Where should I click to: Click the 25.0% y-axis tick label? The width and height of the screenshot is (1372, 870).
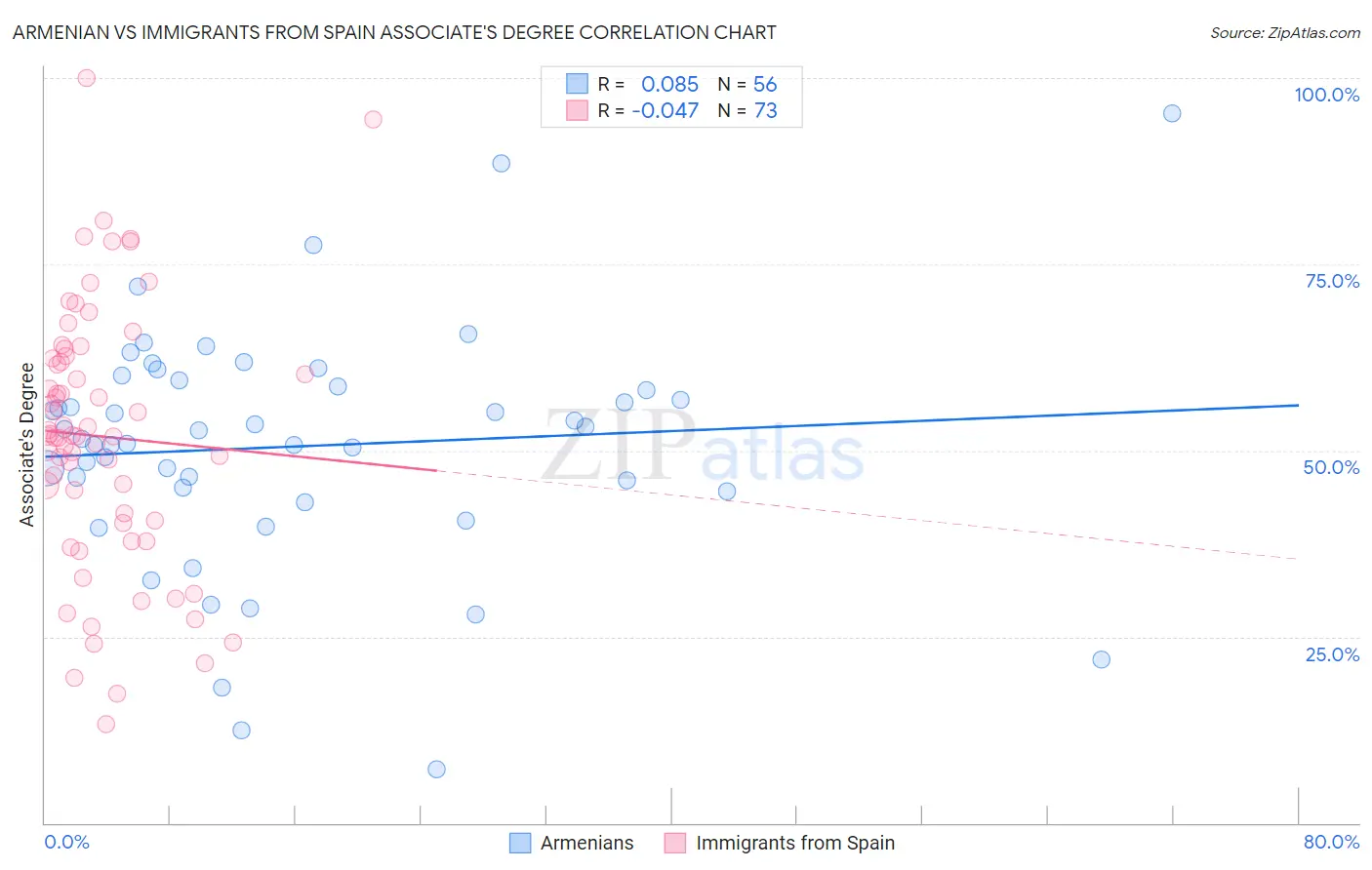coord(1332,654)
